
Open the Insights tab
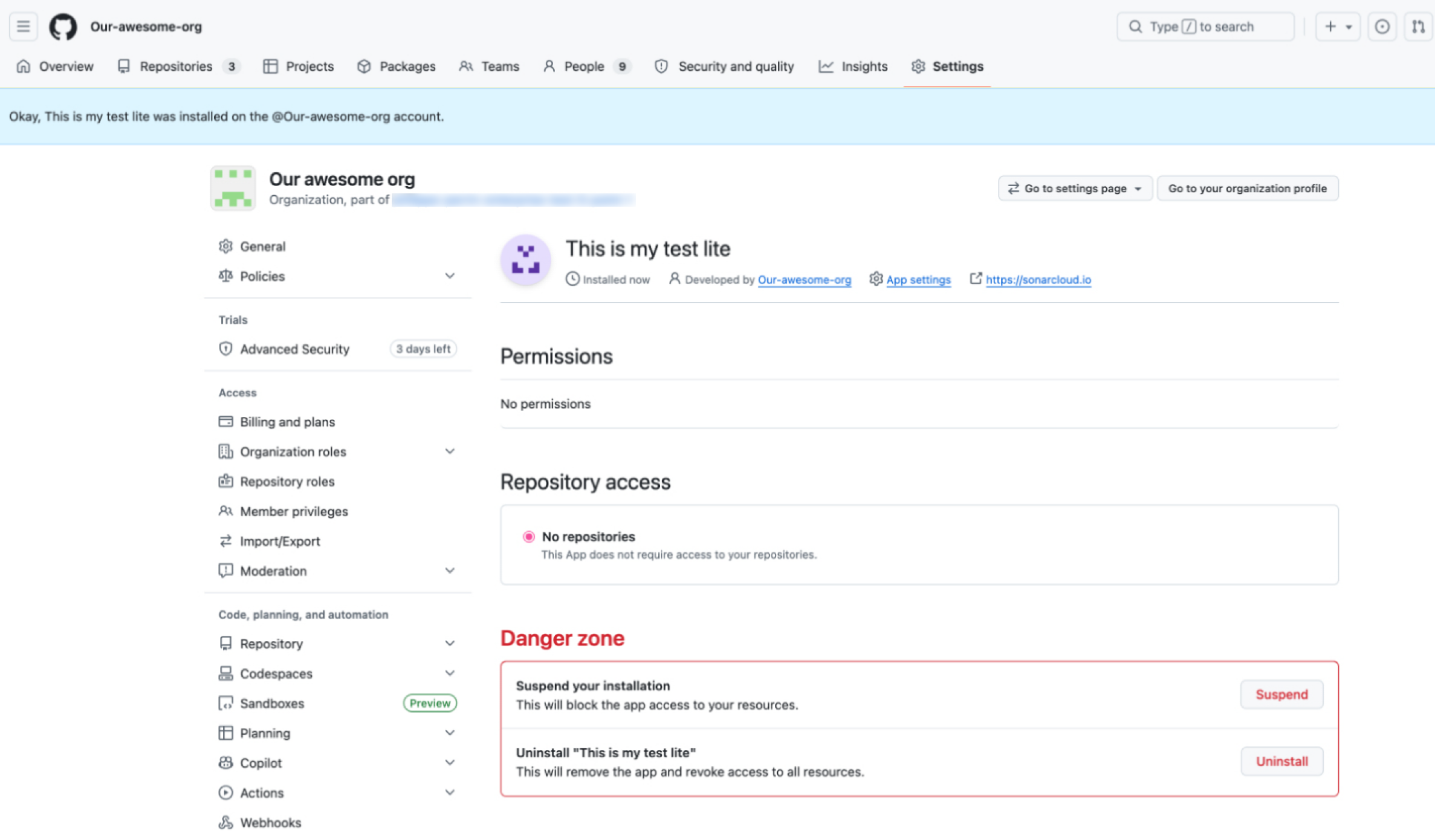pyautogui.click(x=853, y=66)
